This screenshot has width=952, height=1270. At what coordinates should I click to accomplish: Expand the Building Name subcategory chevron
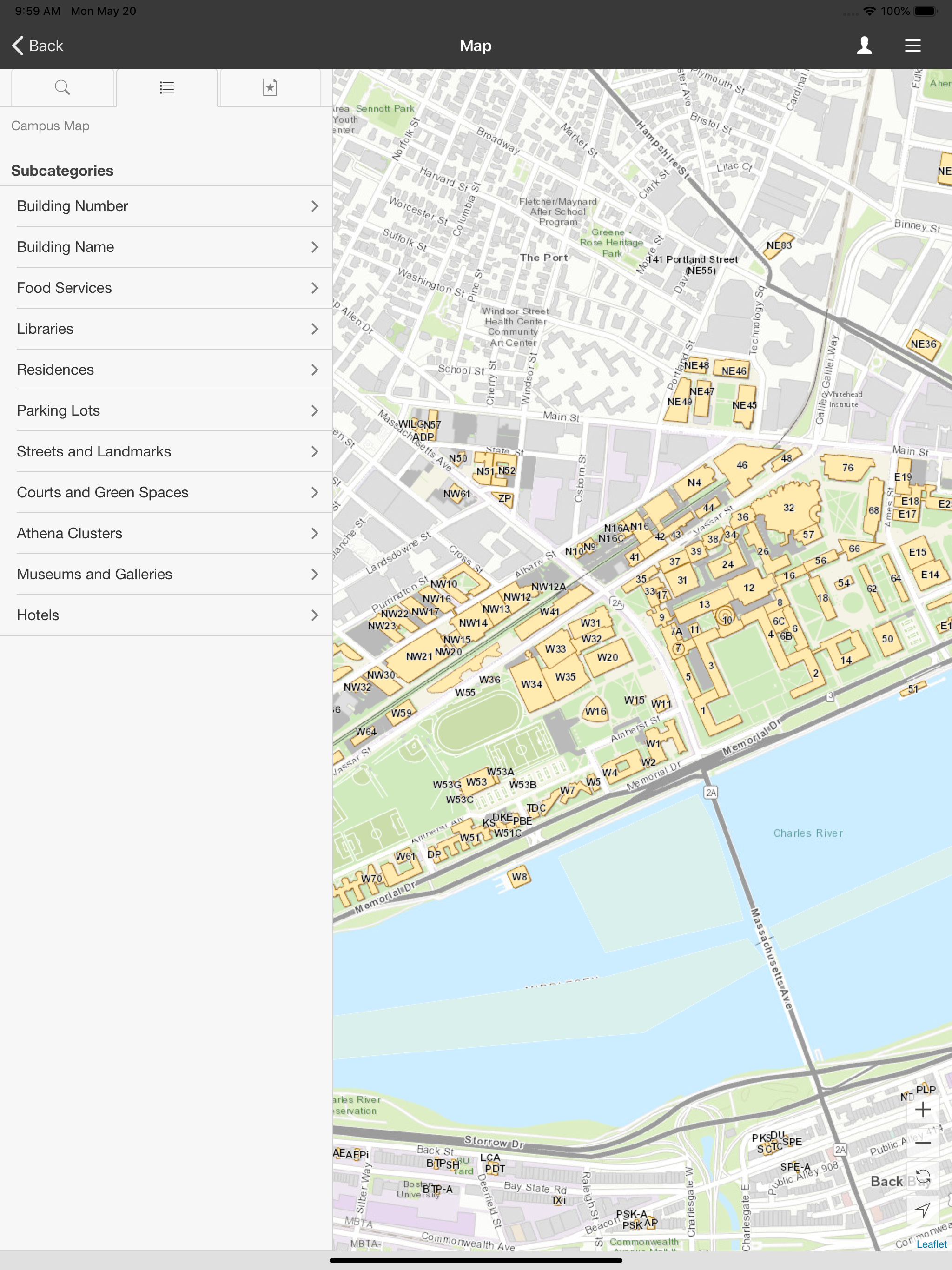pos(314,247)
